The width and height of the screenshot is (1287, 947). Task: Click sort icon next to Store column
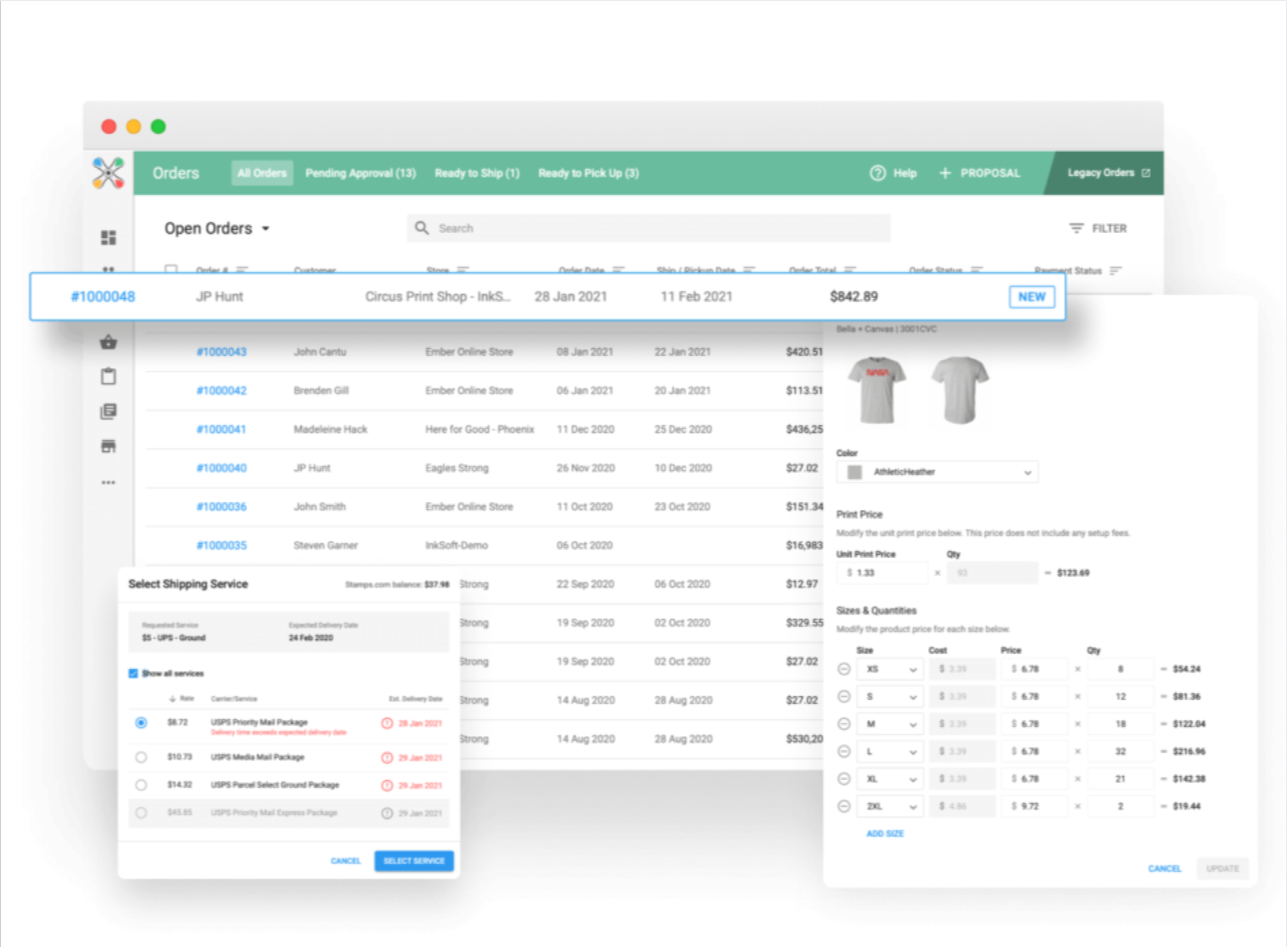464,270
